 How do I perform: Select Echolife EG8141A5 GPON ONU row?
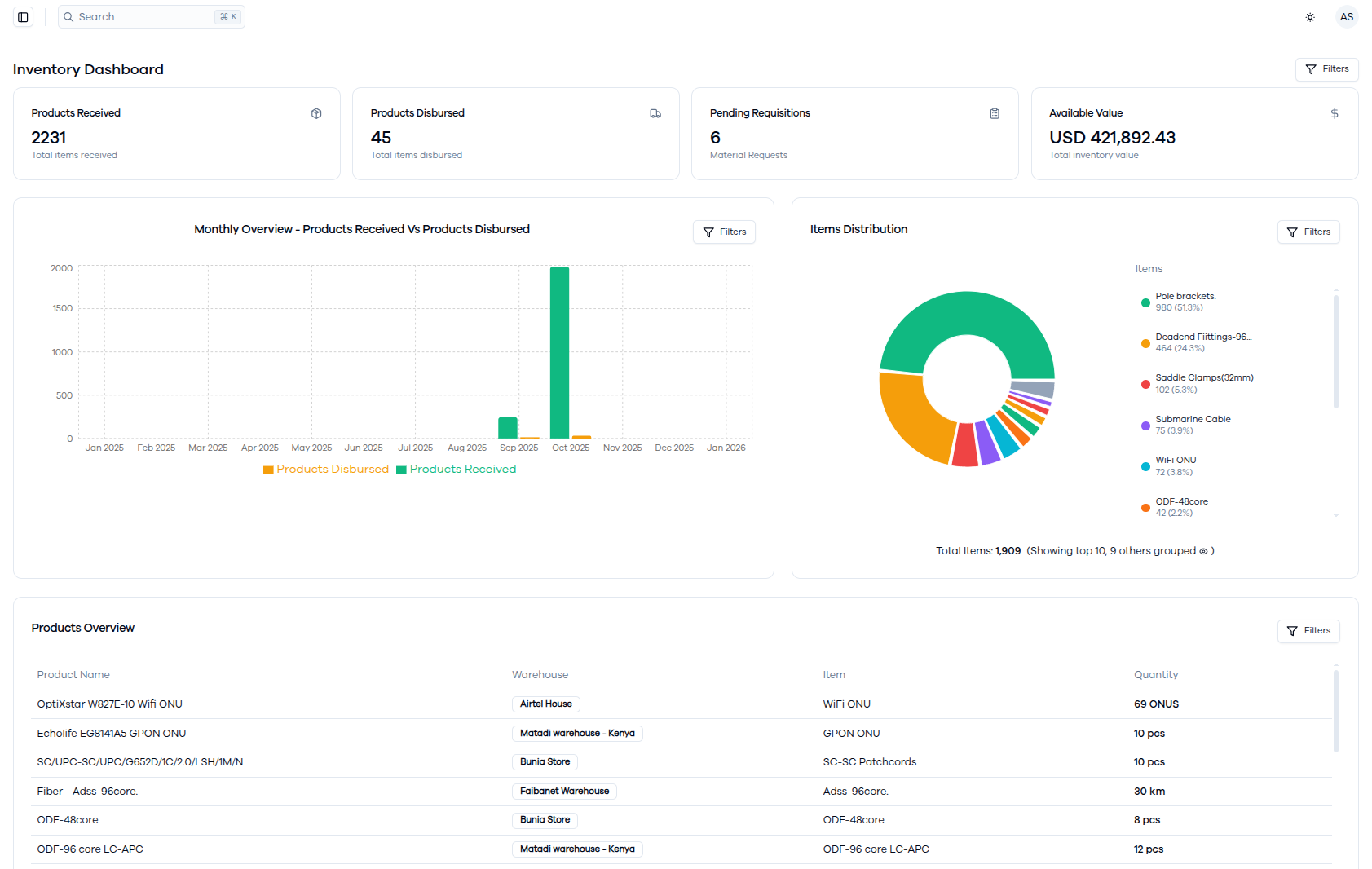coord(682,734)
